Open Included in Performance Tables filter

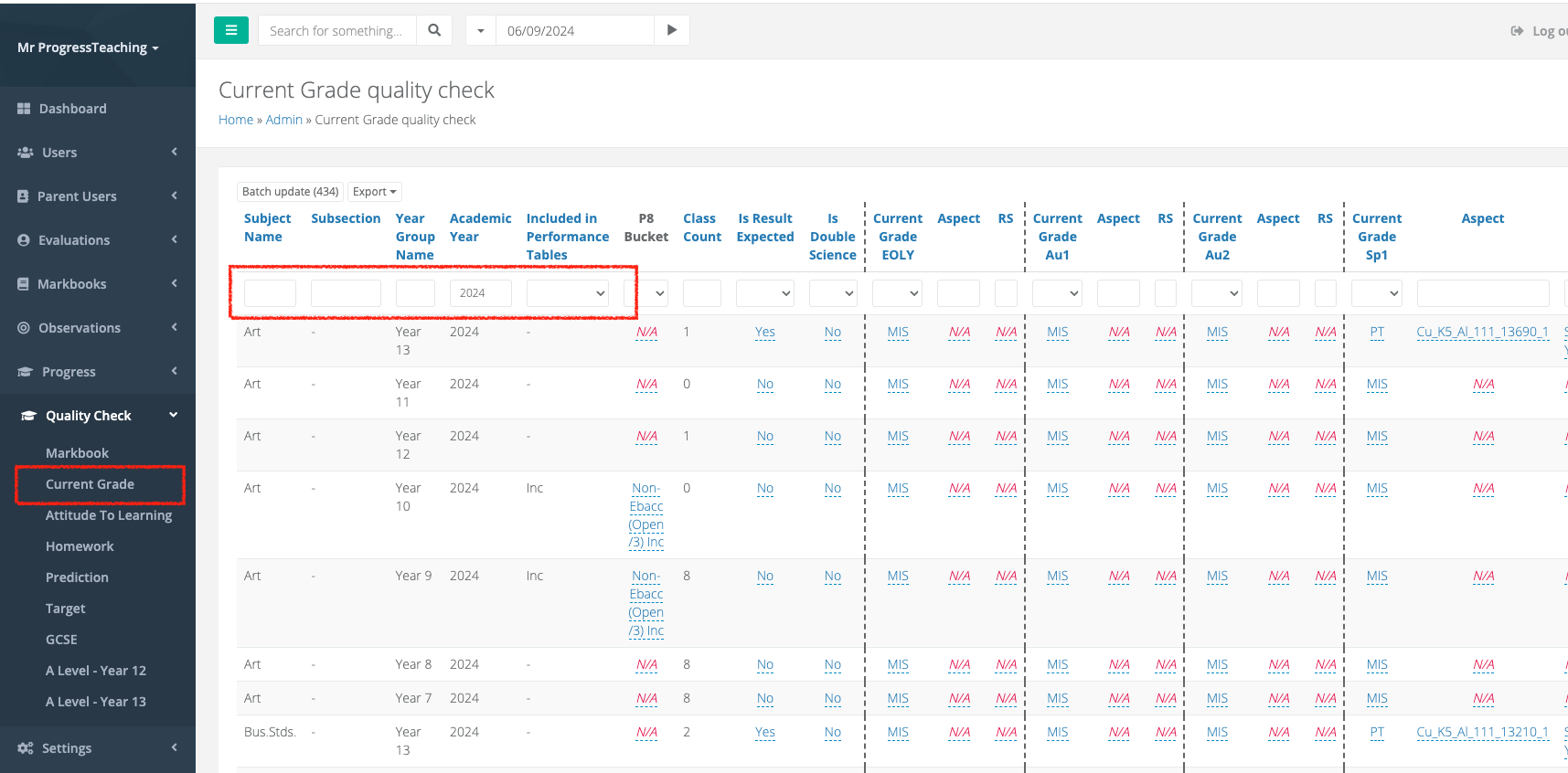[x=568, y=293]
